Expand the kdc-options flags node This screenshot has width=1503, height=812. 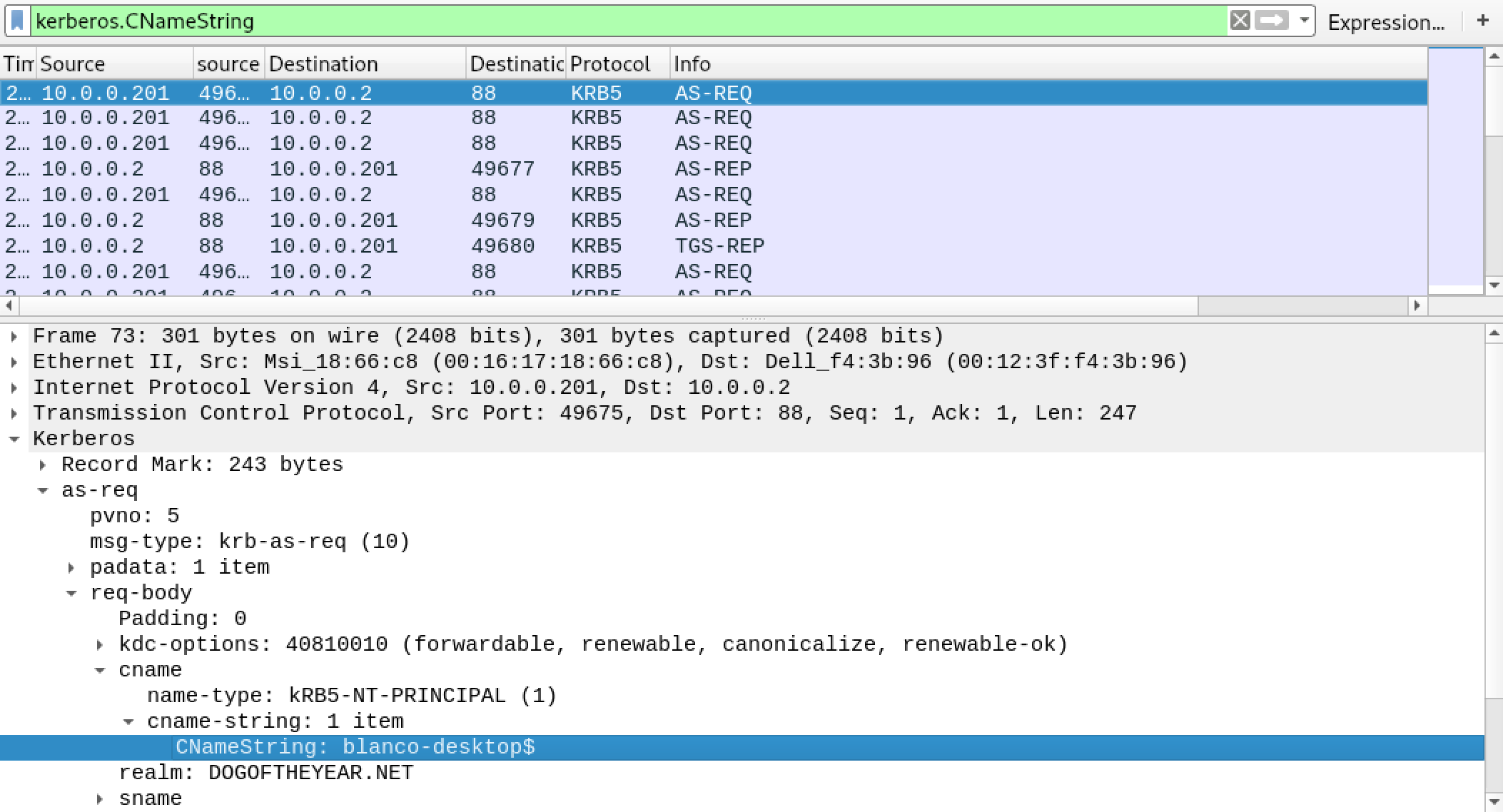click(x=100, y=644)
